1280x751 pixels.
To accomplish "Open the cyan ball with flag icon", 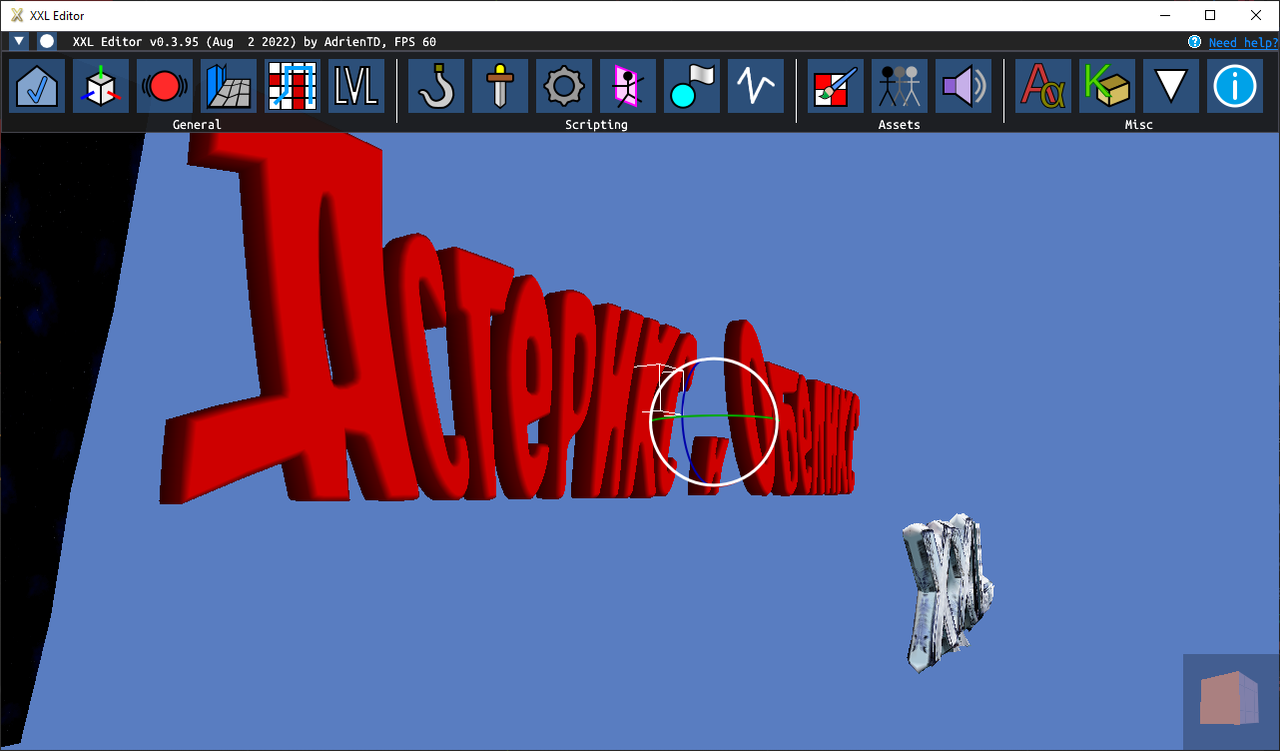I will [692, 86].
